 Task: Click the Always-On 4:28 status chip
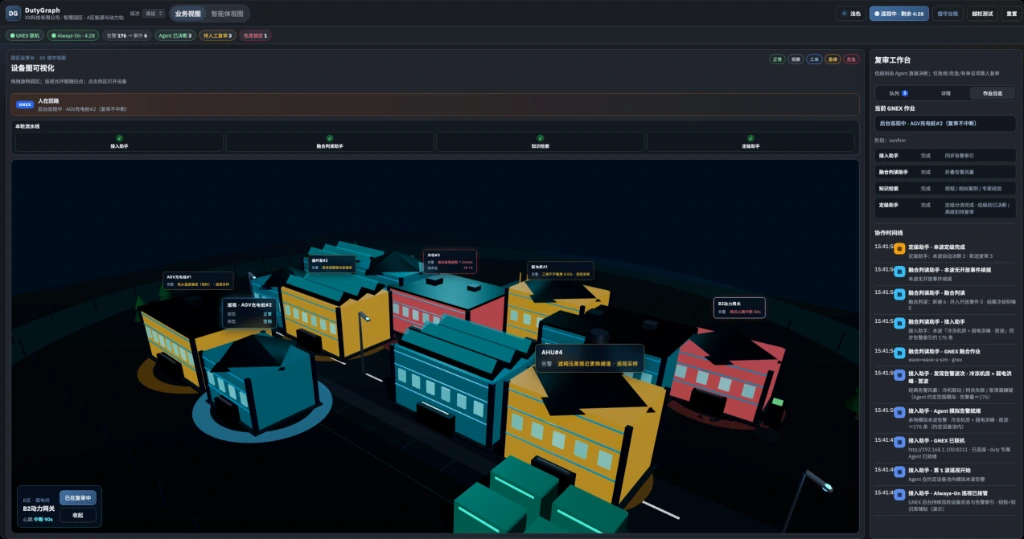tap(73, 35)
